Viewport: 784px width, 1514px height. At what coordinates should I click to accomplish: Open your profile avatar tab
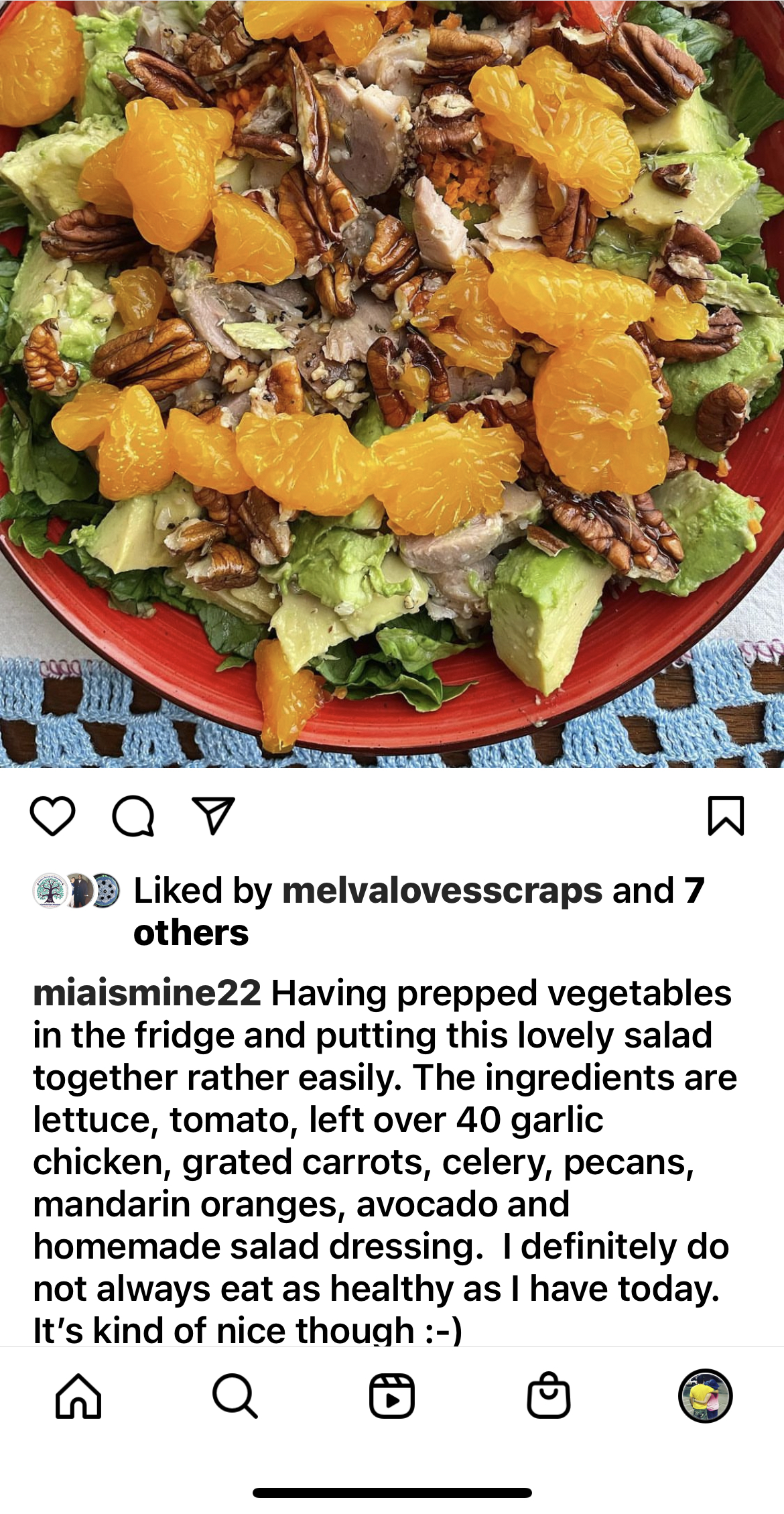click(706, 1395)
